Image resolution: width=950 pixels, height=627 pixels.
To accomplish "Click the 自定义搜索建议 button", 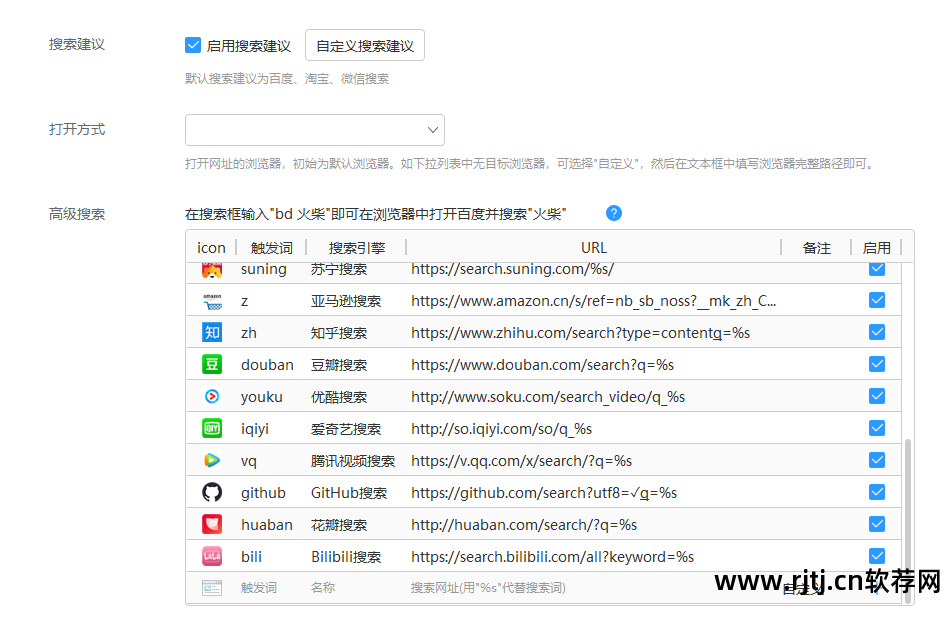I will click(x=364, y=44).
